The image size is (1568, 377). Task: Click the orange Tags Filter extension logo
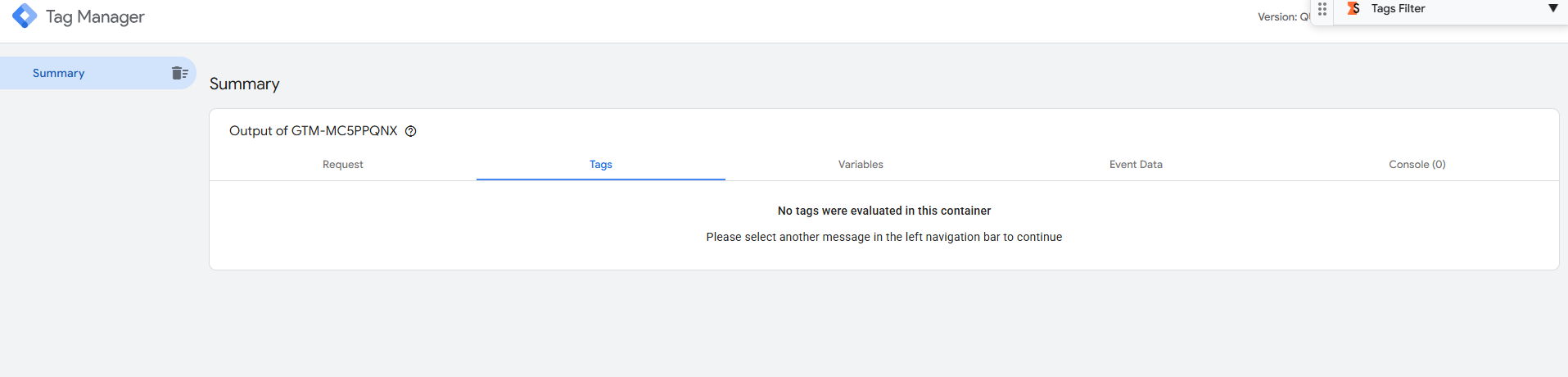(1353, 8)
